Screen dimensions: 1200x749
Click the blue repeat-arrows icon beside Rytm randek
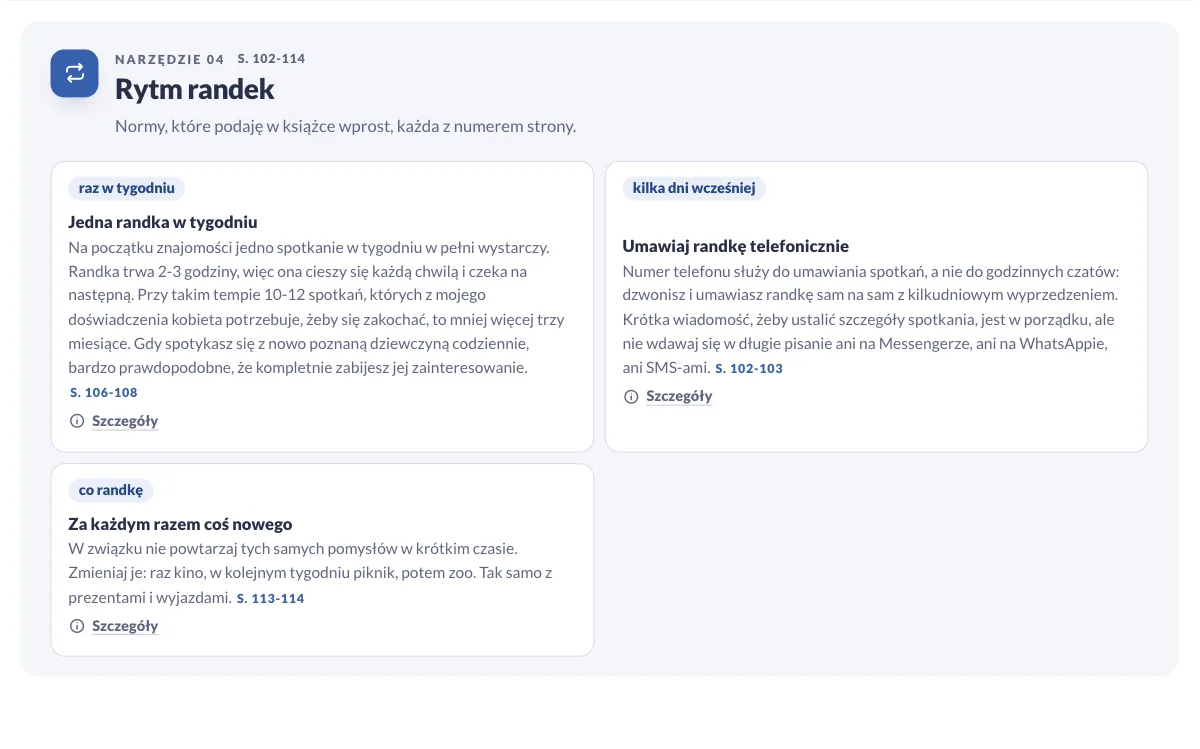point(75,73)
